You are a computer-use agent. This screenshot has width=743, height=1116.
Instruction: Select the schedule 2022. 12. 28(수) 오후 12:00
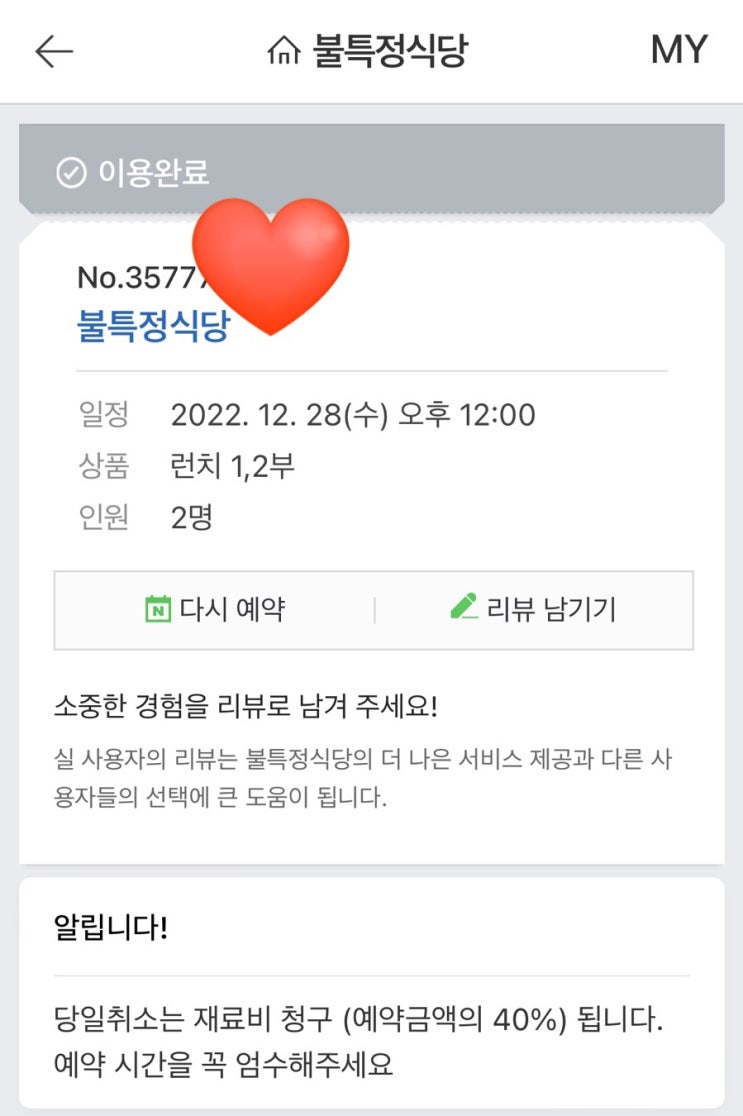pyautogui.click(x=353, y=414)
